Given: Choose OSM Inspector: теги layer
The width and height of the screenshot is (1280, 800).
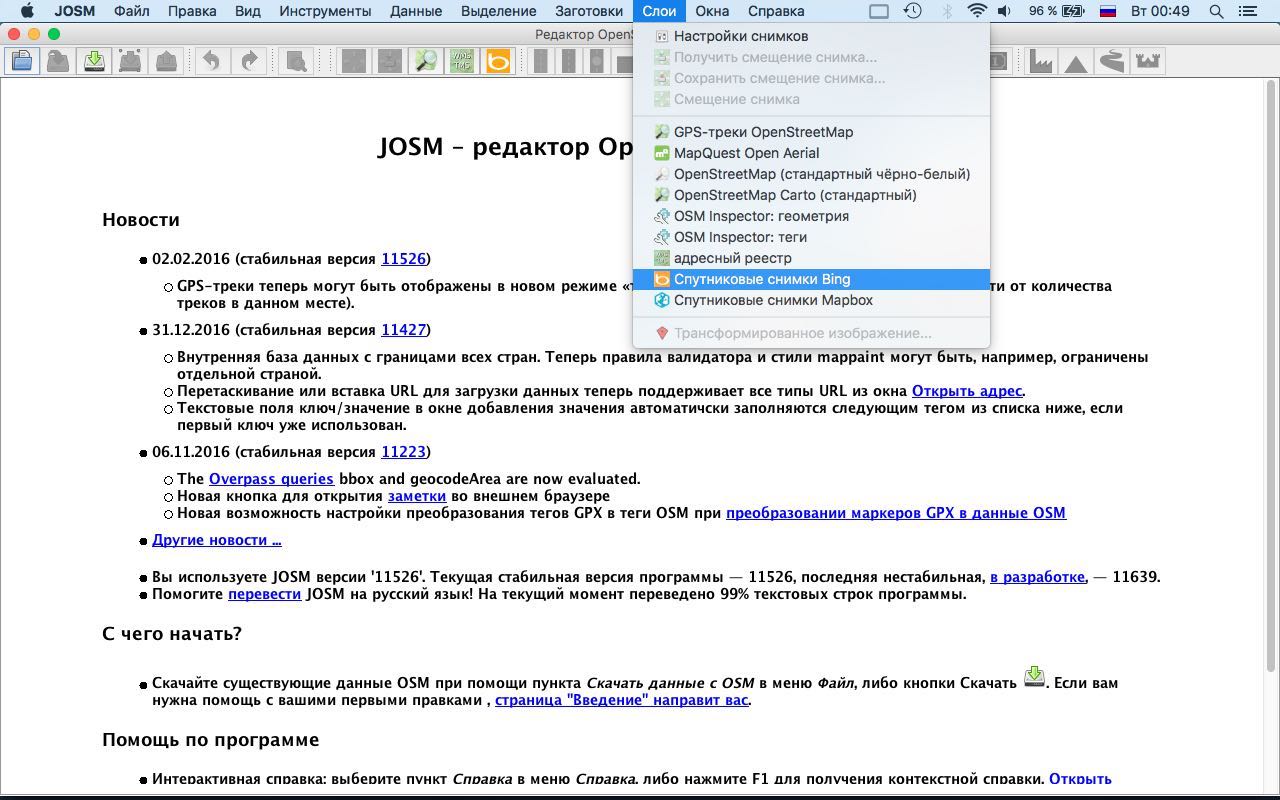Looking at the screenshot, I should (x=811, y=237).
